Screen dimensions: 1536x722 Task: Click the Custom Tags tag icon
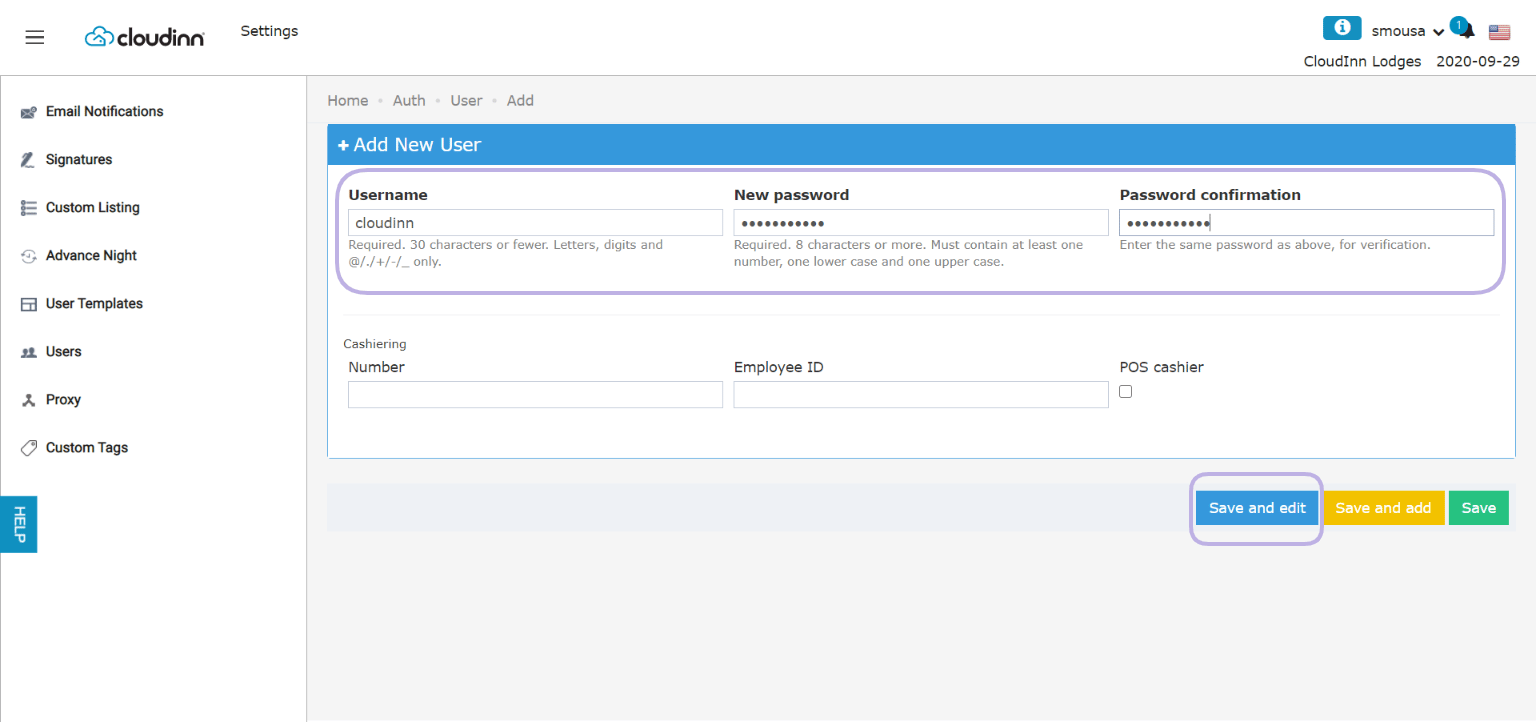[x=29, y=448]
